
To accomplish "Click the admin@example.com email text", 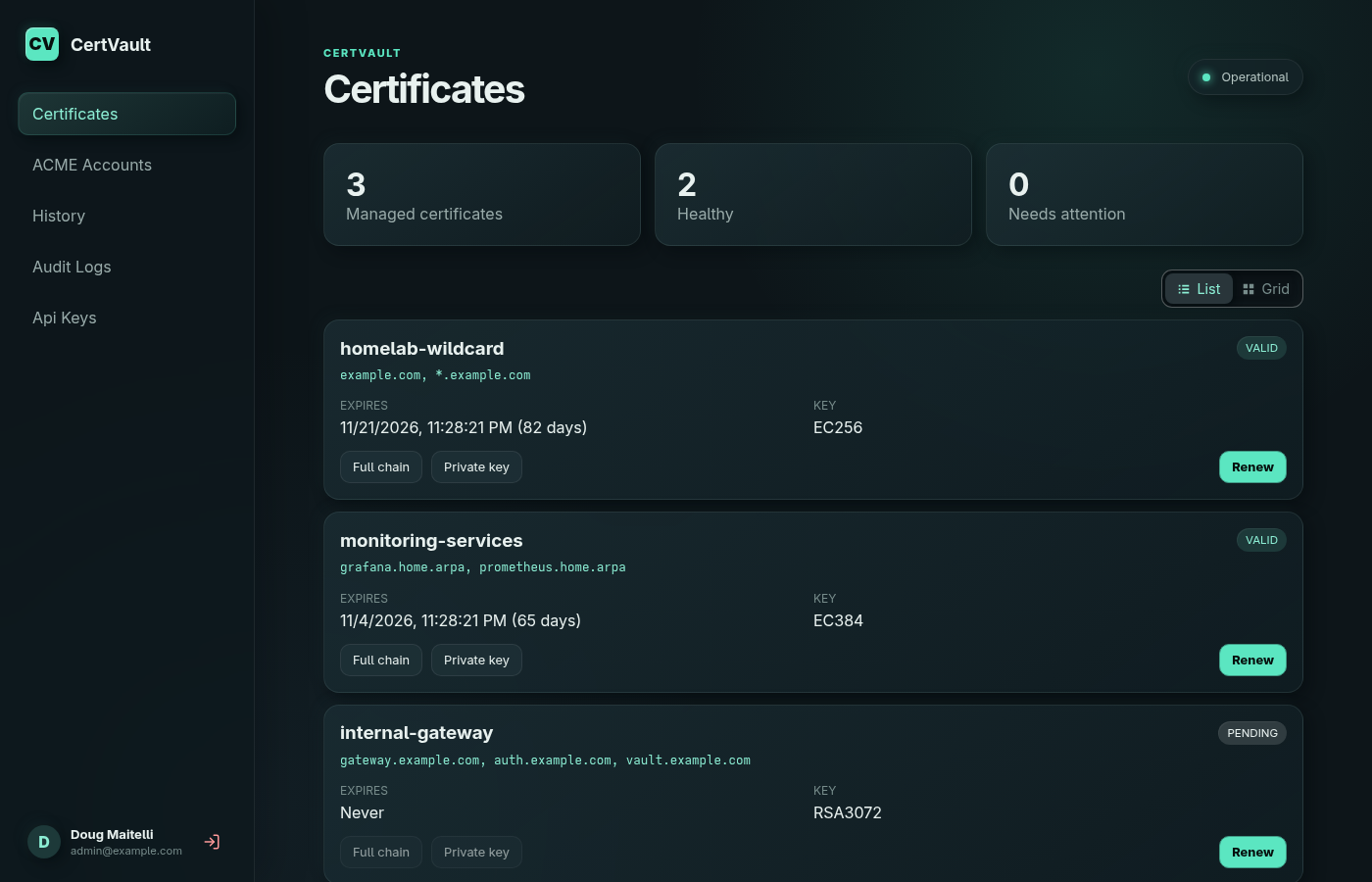I will 126,851.
